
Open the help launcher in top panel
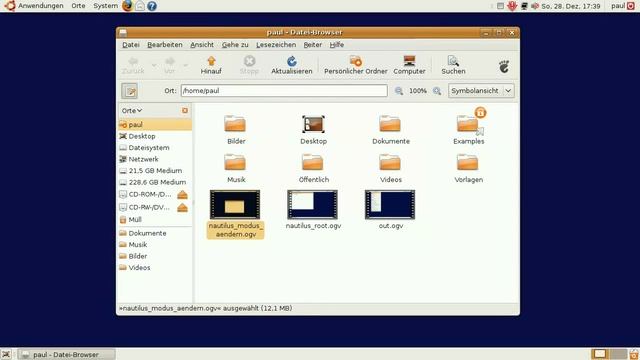152,6
